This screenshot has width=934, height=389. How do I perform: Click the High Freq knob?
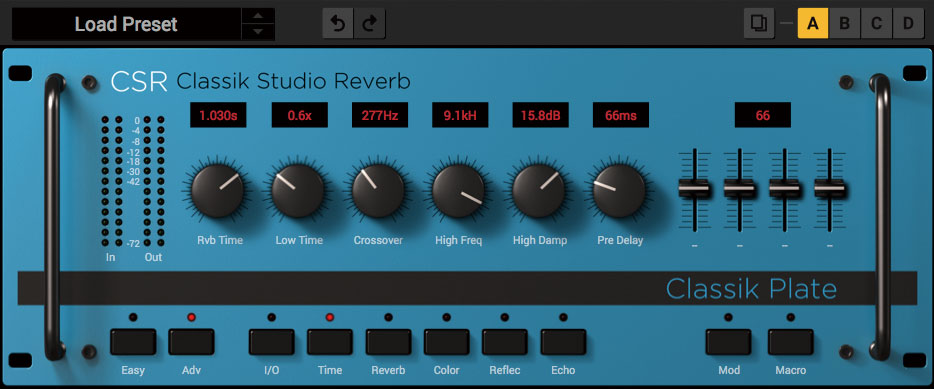459,191
